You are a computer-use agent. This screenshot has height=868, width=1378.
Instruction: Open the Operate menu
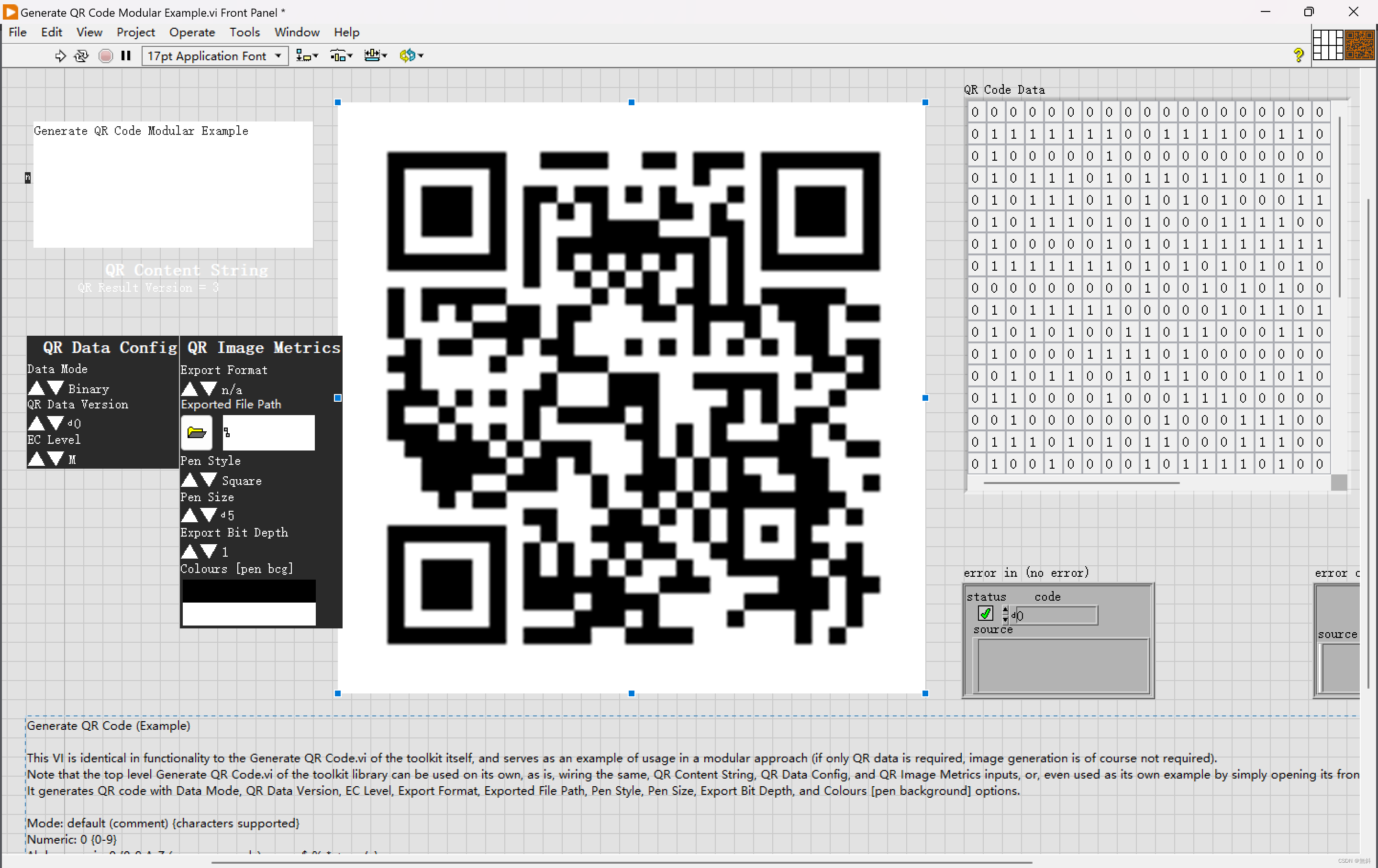coord(192,32)
